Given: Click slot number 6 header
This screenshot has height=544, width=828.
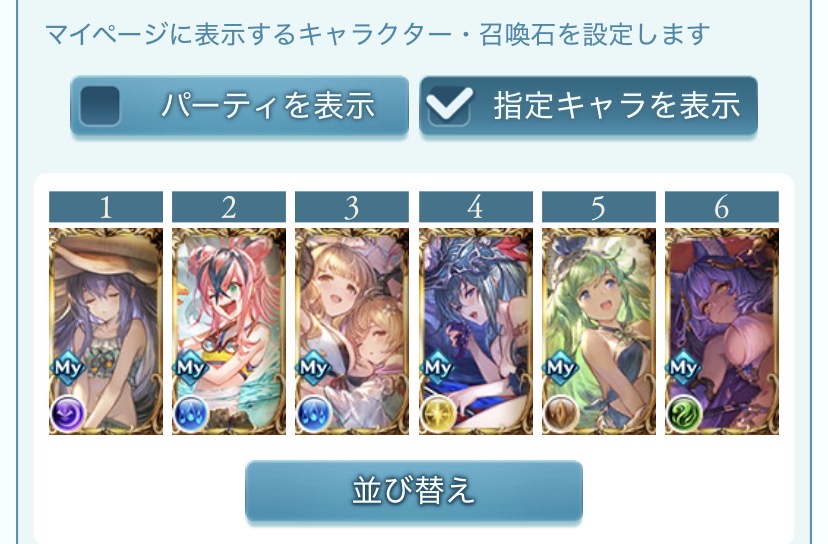Looking at the screenshot, I should click(x=722, y=207).
